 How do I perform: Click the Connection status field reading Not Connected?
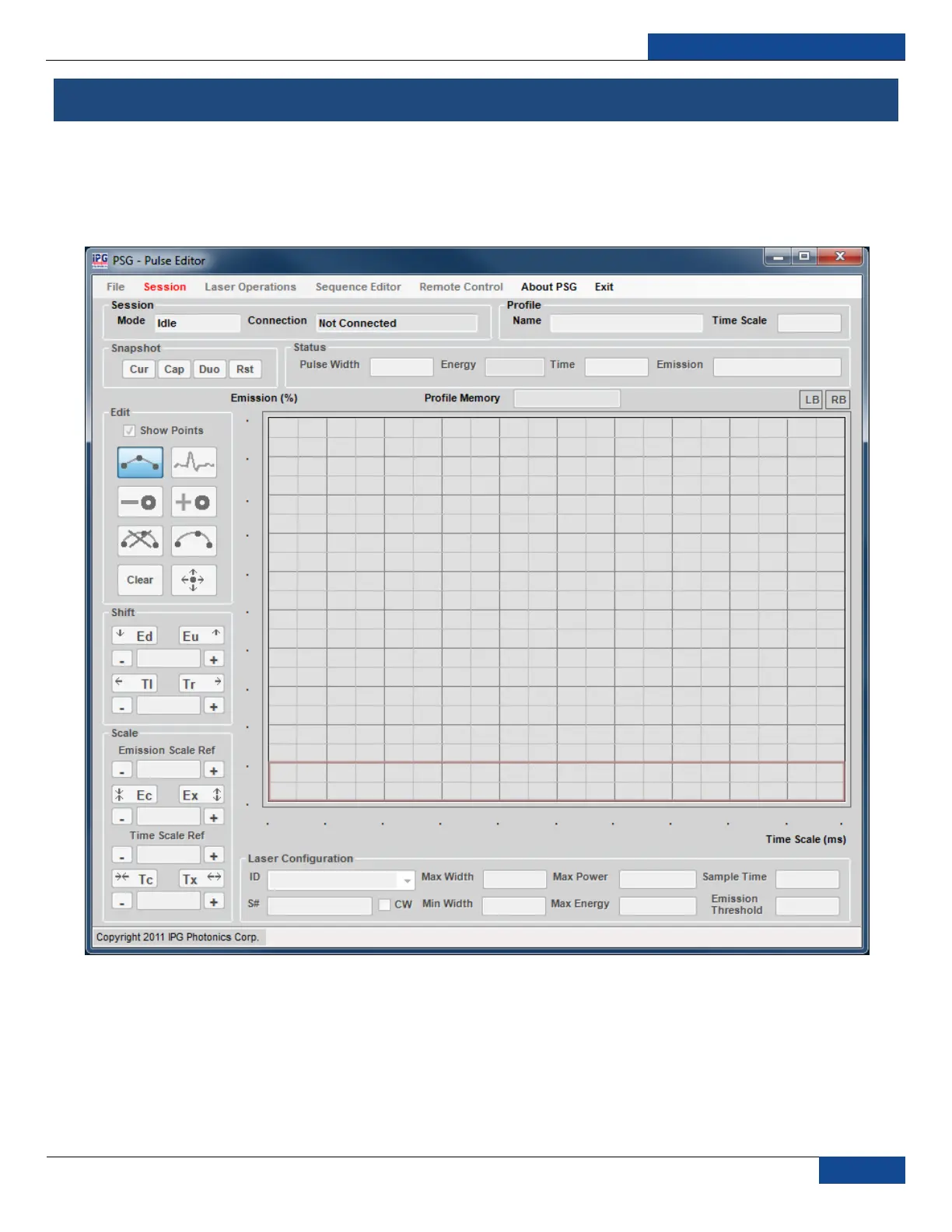point(397,324)
